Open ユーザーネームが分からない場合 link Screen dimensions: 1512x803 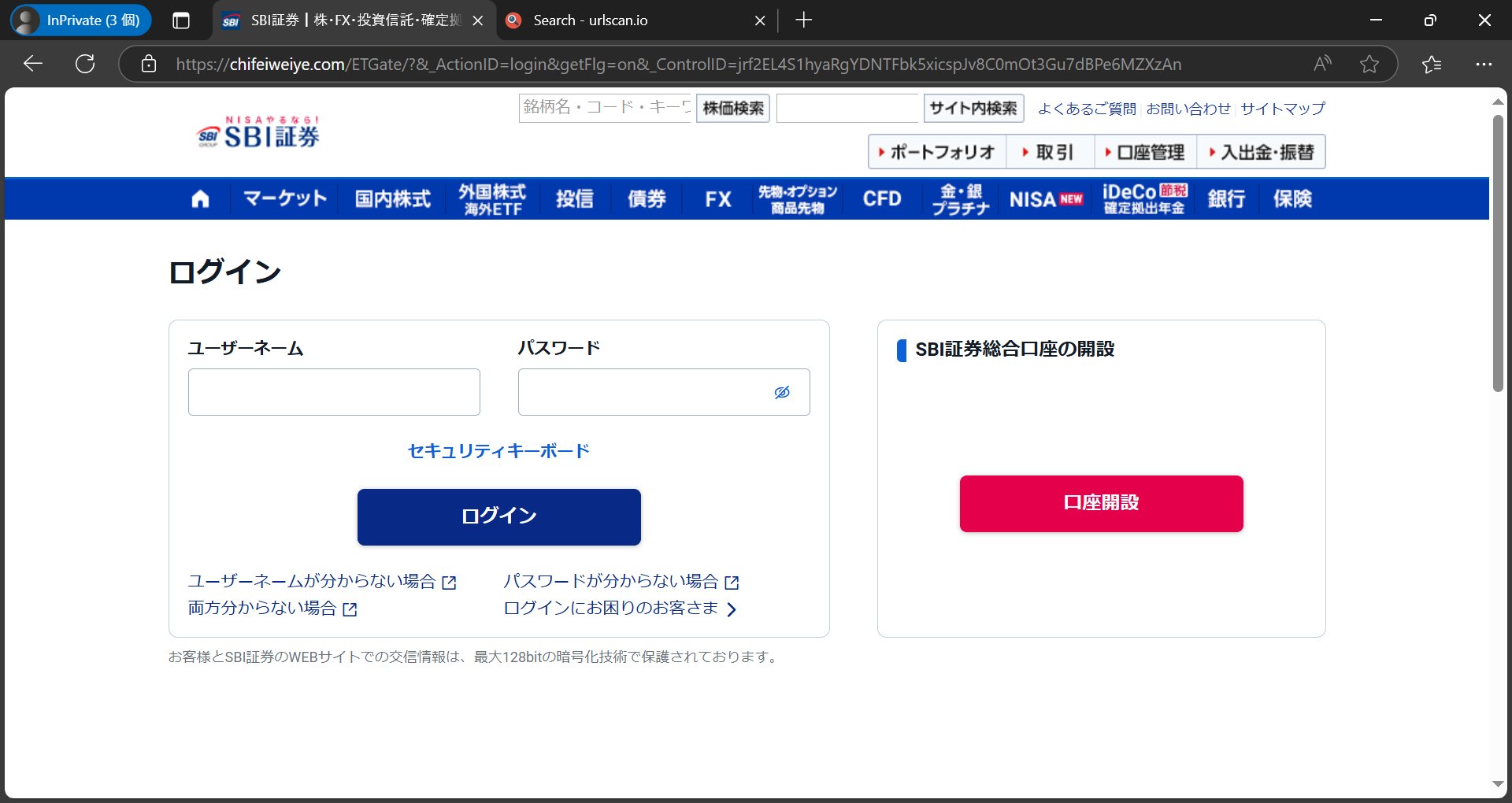click(322, 582)
